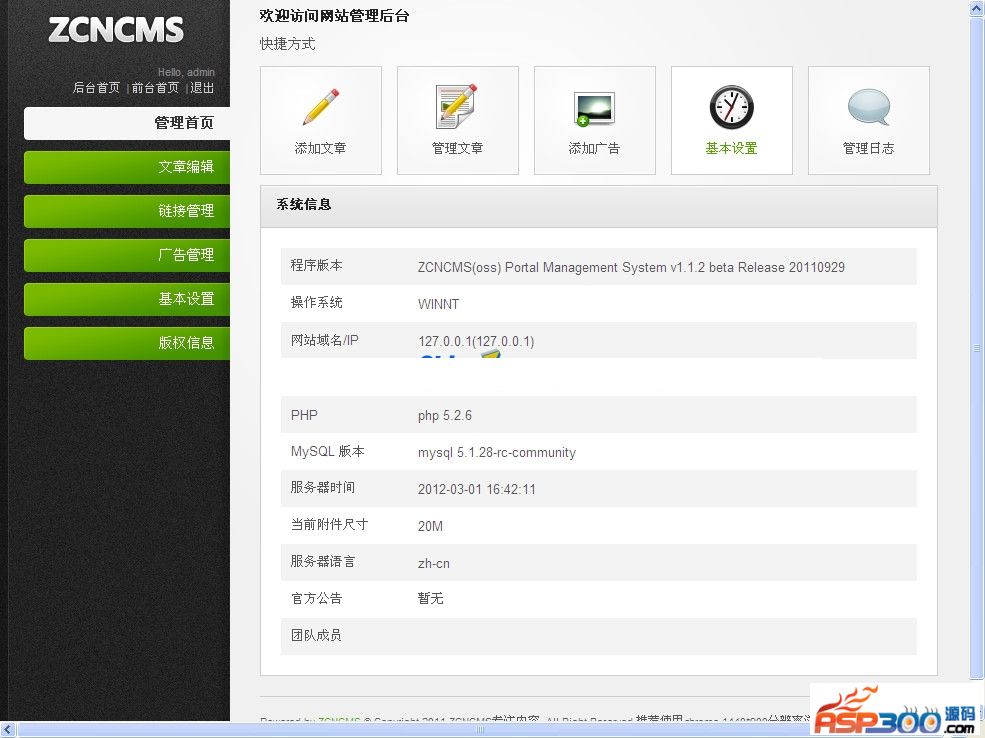Screen dimensions: 985x738
Task: Click the 20M attachment size value
Action: (430, 526)
